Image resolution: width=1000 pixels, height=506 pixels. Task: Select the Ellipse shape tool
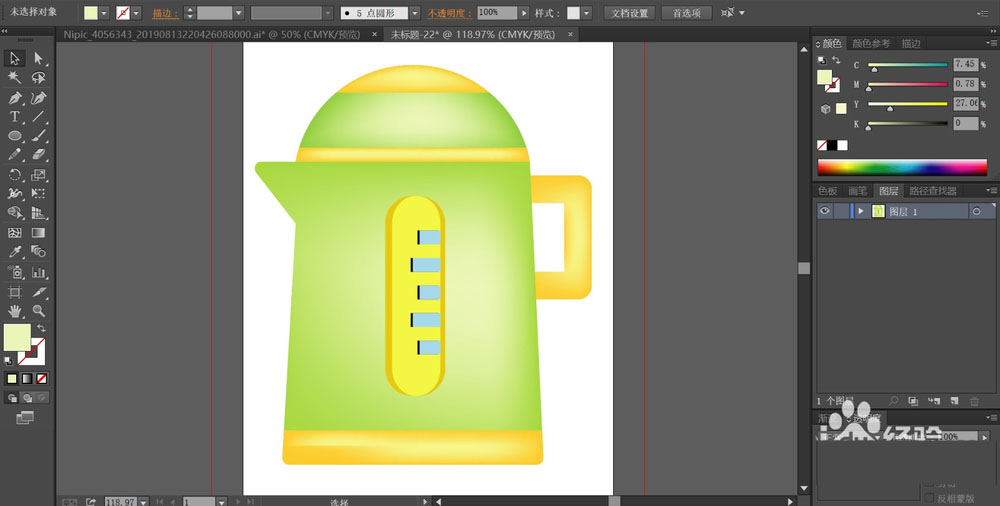pos(15,136)
